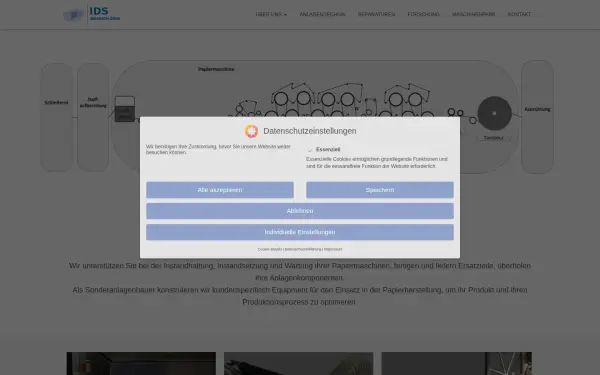This screenshot has width=600, height=375.
Task: Click the Ausrüstung block in the diagram
Action: (537, 117)
